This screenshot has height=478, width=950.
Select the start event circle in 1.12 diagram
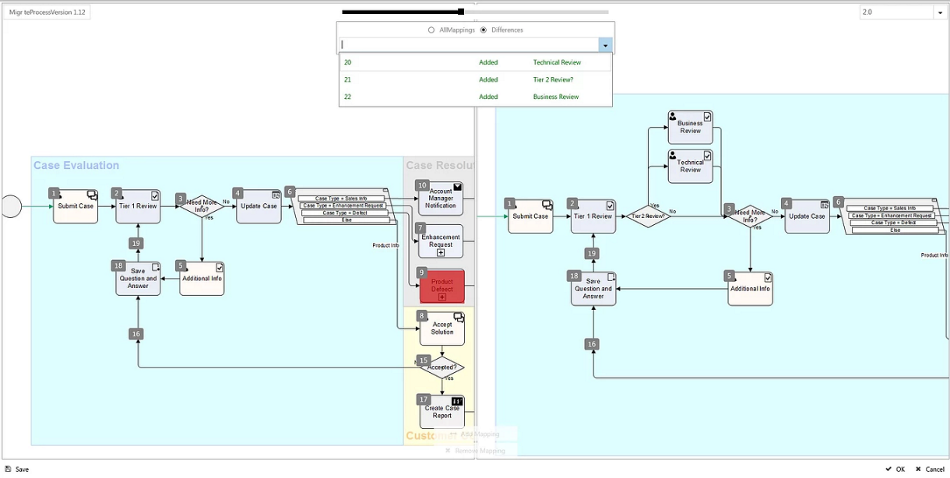[10, 206]
